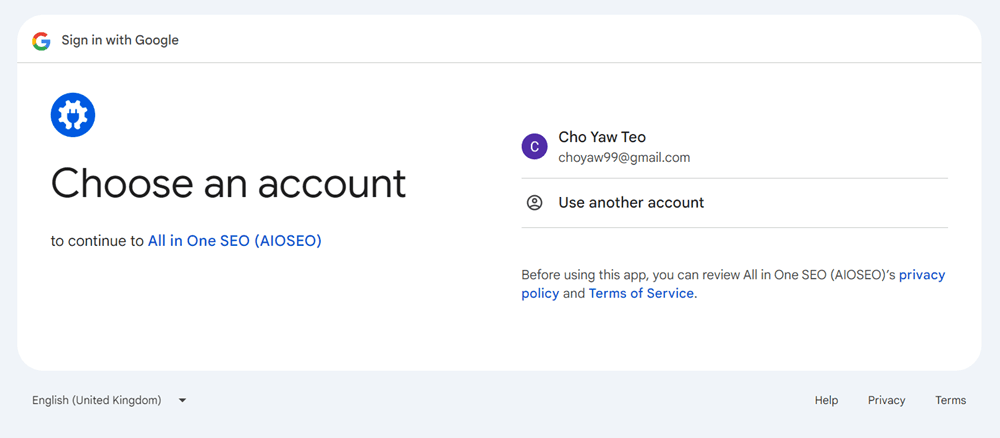The height and width of the screenshot is (438, 1000).
Task: Click the purple C account avatar
Action: click(x=535, y=147)
